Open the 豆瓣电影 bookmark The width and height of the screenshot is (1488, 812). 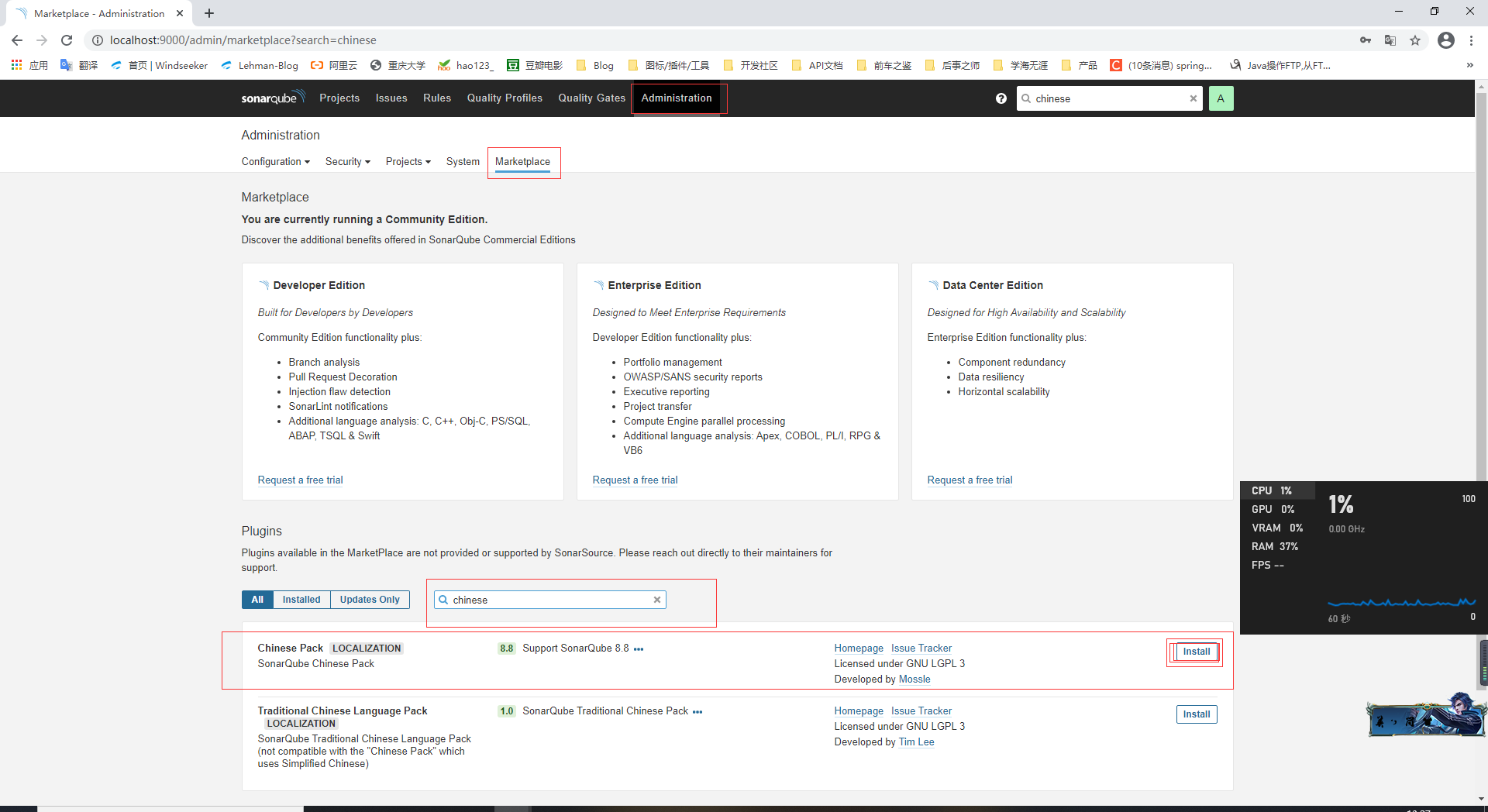[x=535, y=66]
